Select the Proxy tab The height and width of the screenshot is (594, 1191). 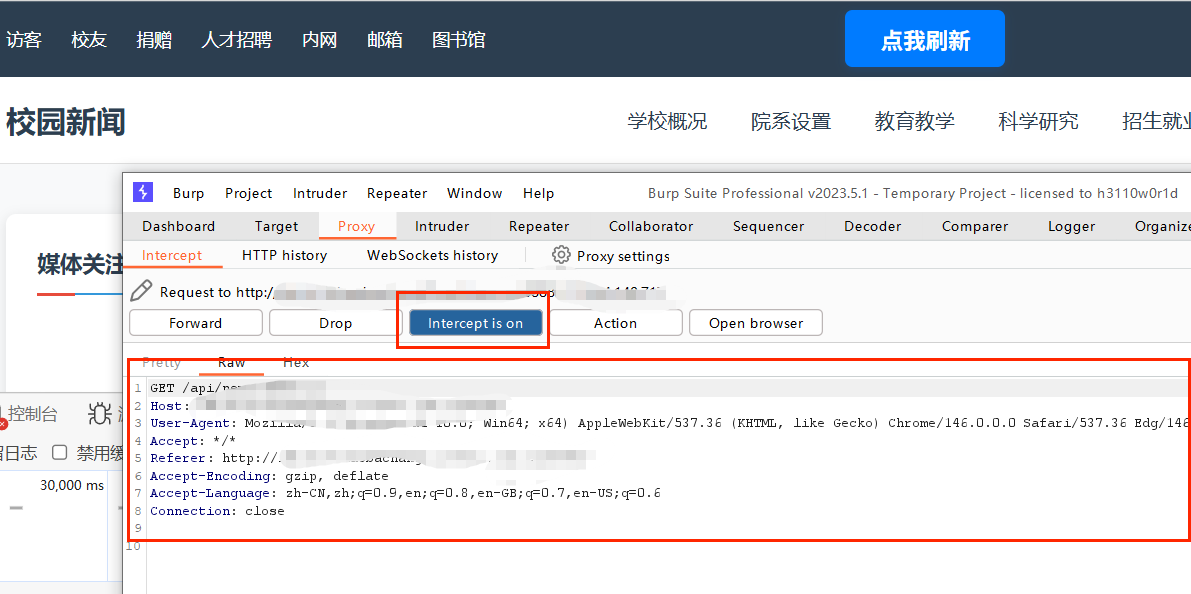356,226
